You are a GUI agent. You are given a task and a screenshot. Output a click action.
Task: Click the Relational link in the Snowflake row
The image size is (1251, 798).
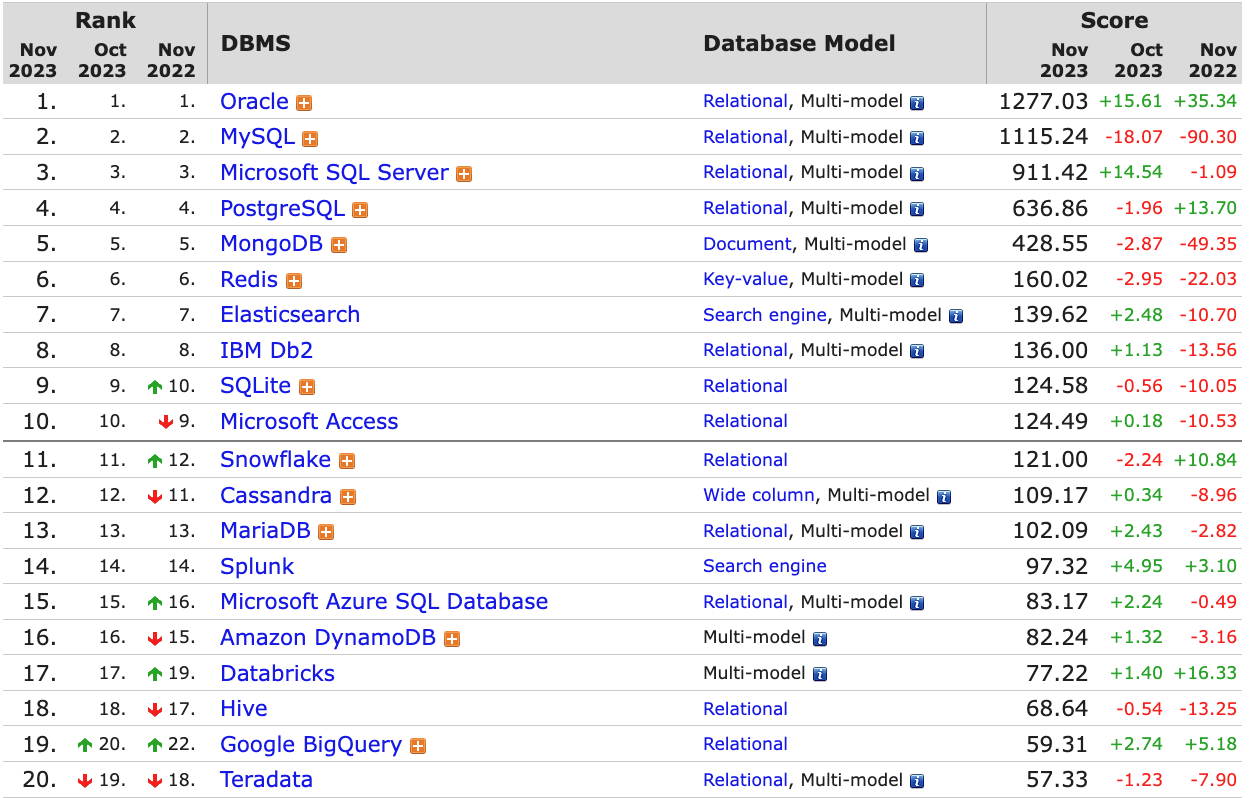[x=745, y=460]
